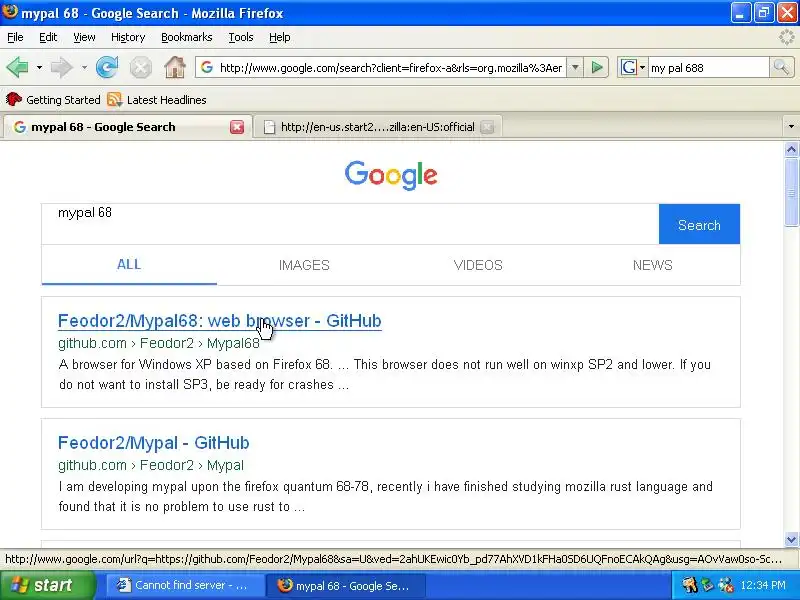Open the History menu
The image size is (800, 600).
pos(128,37)
